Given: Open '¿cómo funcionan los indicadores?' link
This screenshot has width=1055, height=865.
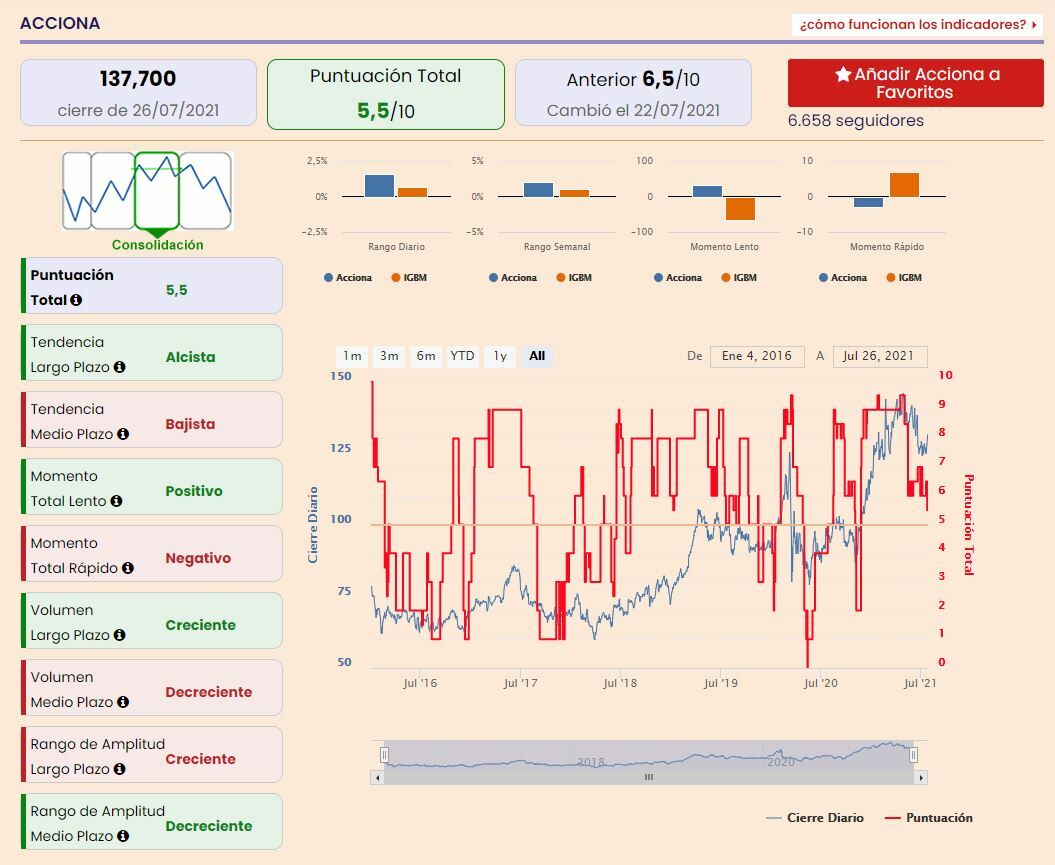Looking at the screenshot, I should (x=918, y=25).
